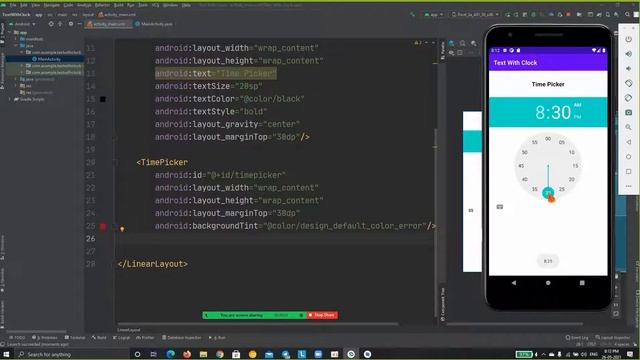Open the app run configuration dropdown

pyautogui.click(x=434, y=15)
